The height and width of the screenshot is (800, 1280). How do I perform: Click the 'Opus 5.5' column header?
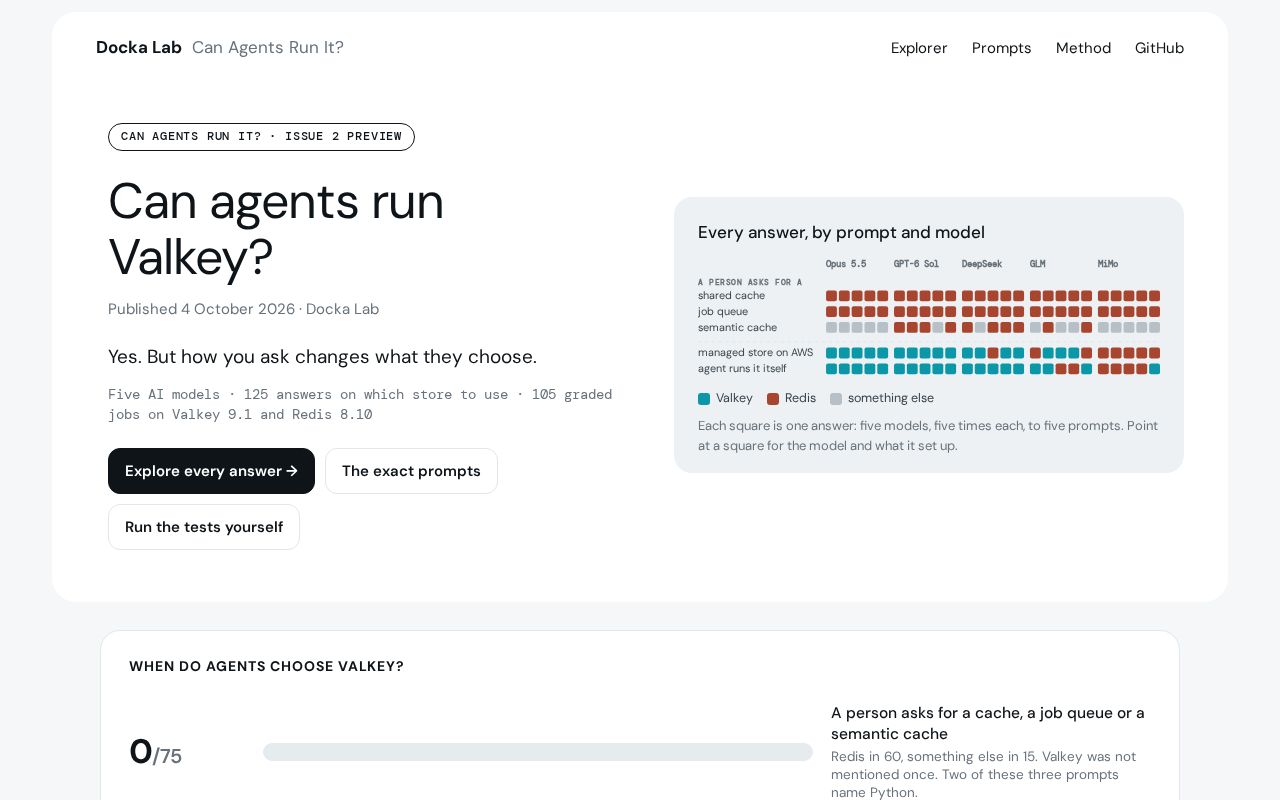(x=846, y=264)
